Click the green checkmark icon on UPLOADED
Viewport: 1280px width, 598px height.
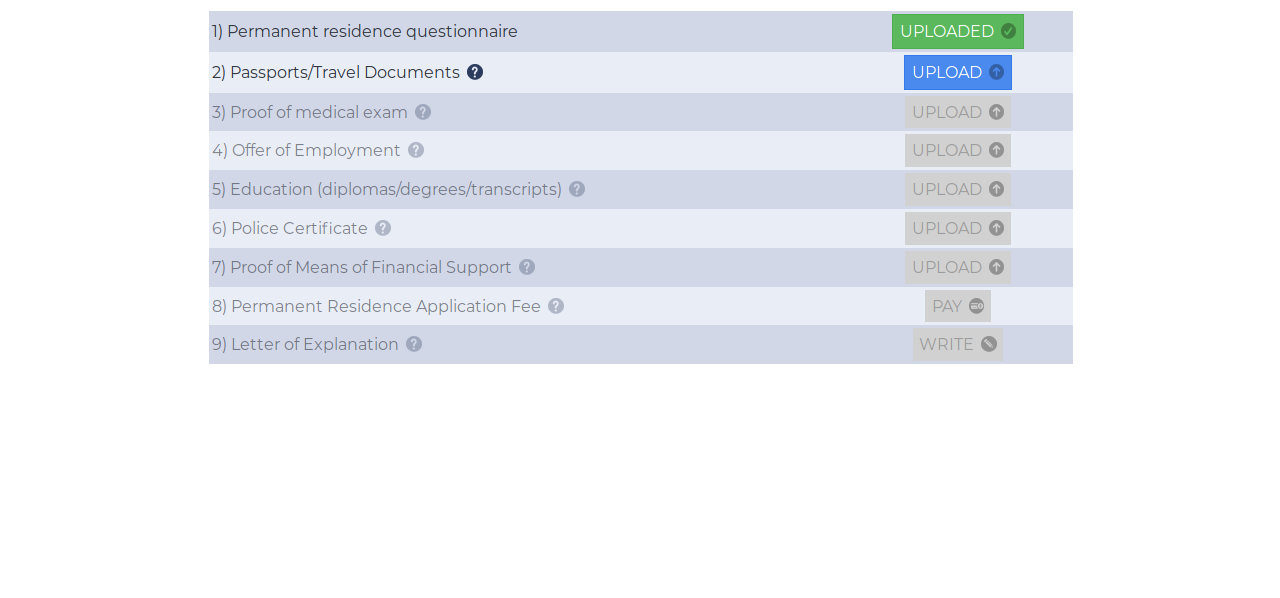[x=1008, y=31]
